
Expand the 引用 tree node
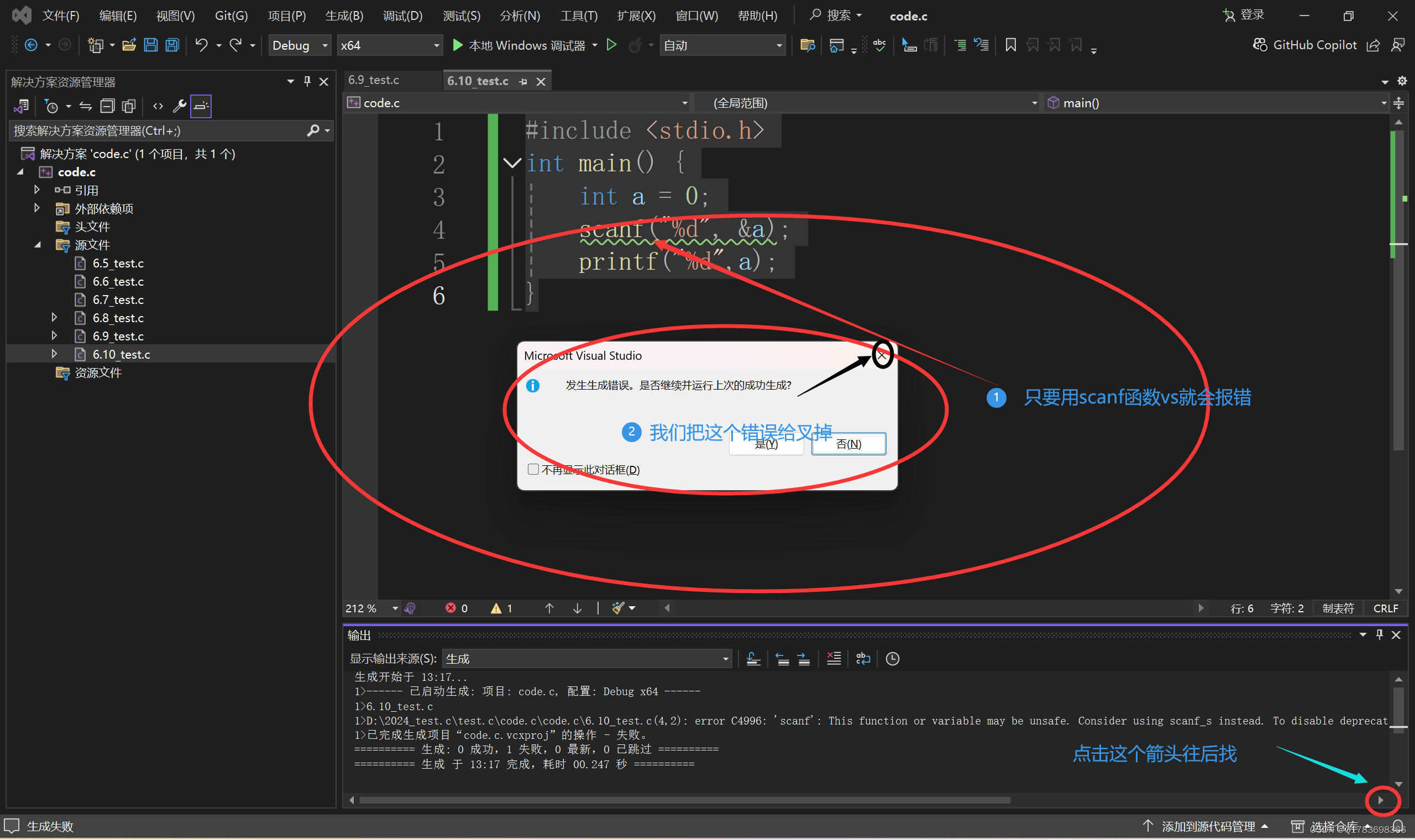click(37, 190)
